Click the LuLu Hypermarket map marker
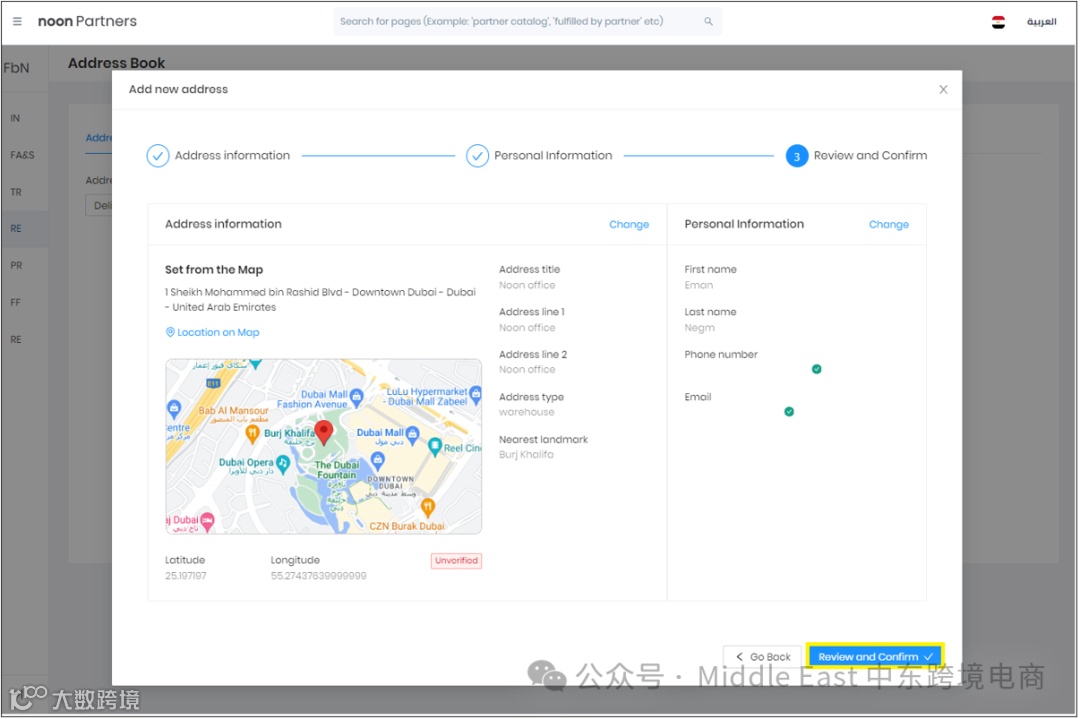 (475, 395)
